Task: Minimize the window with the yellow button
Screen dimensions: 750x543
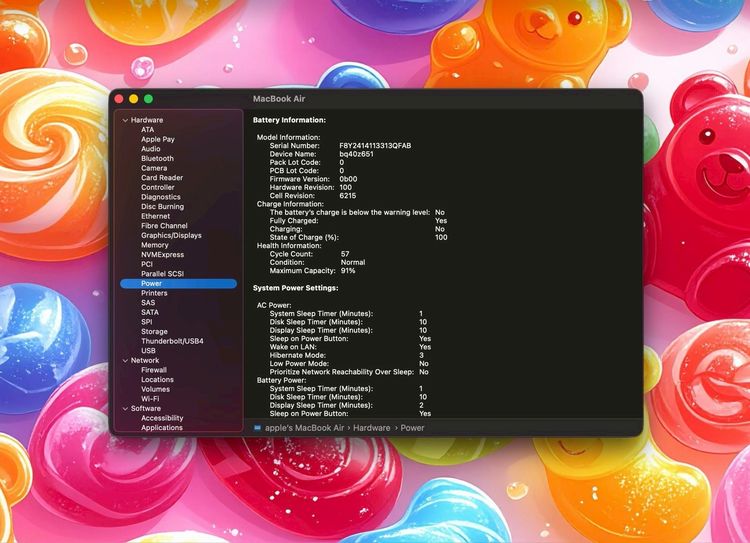Action: (133, 99)
